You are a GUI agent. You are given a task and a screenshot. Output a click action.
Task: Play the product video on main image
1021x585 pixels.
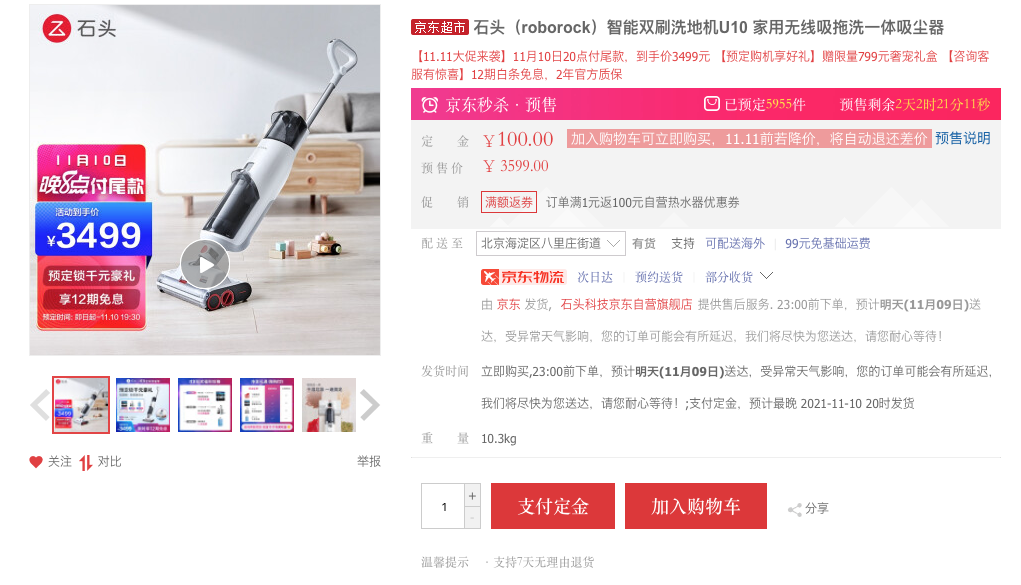pos(204,264)
